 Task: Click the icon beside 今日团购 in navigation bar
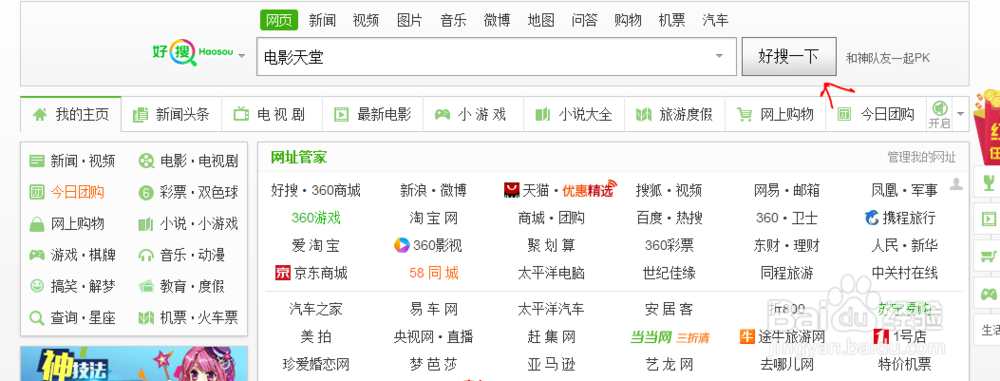[844, 115]
